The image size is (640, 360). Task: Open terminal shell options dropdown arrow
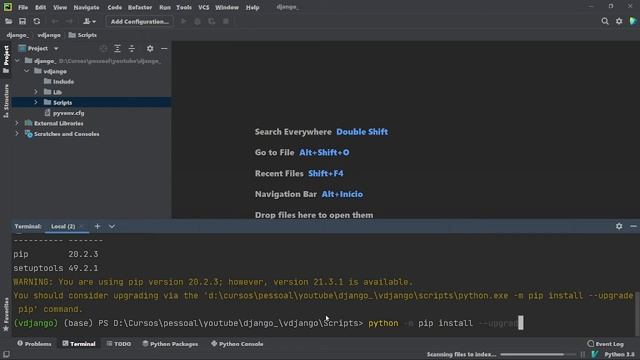pyautogui.click(x=111, y=226)
